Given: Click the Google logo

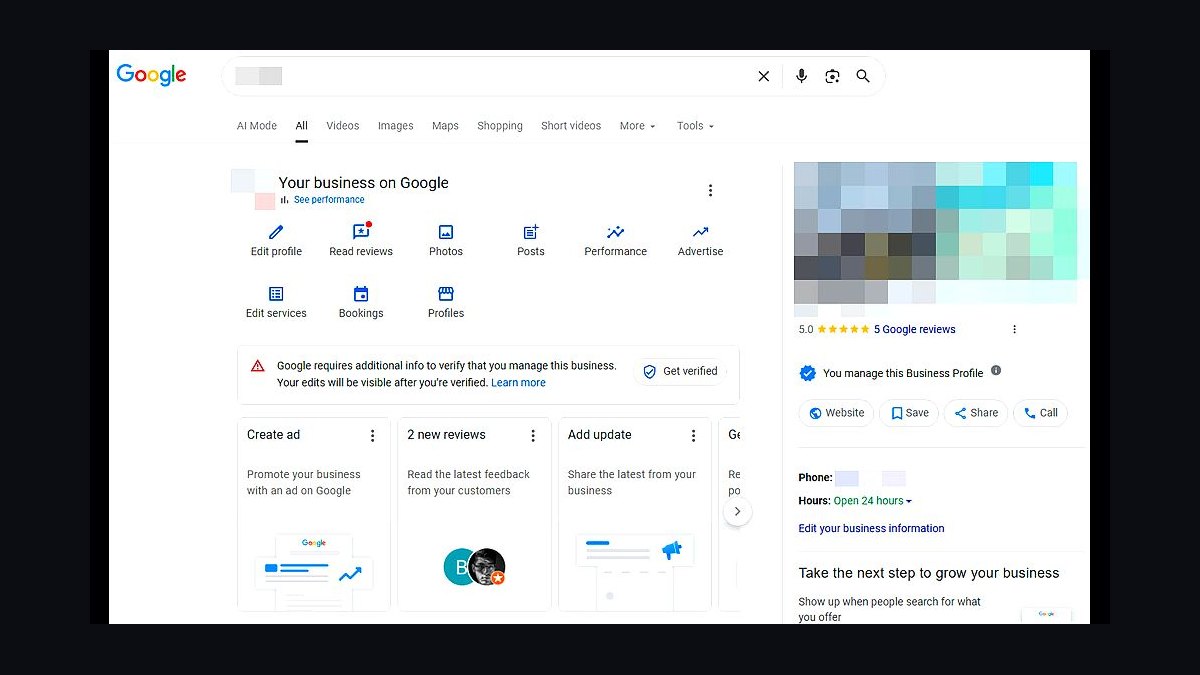Looking at the screenshot, I should tap(151, 75).
